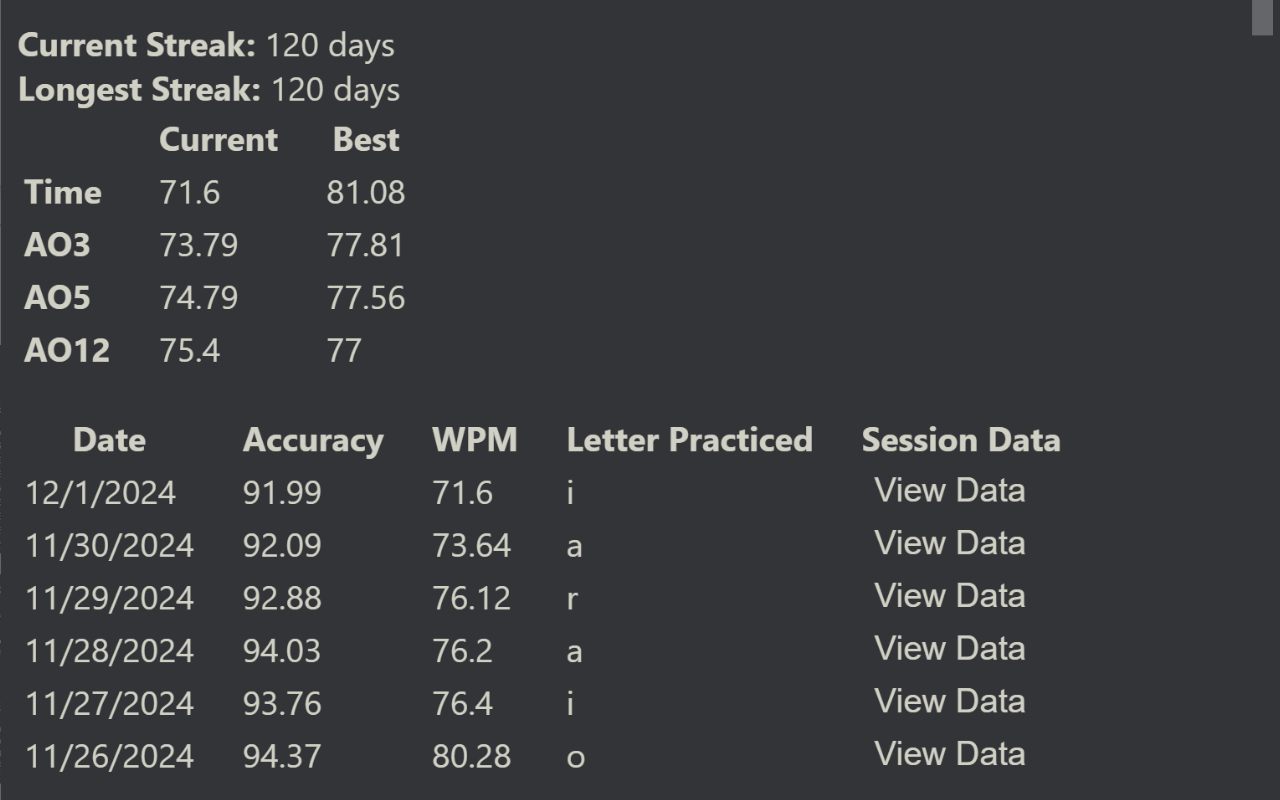This screenshot has width=1280, height=800.
Task: Open View Data for 12/1/2024 session
Action: 949,491
